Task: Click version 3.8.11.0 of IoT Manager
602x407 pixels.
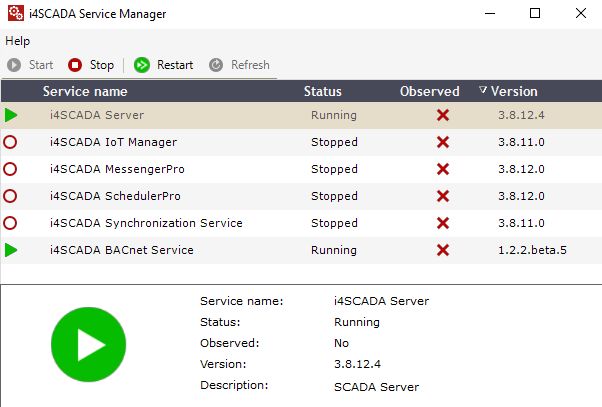Action: (x=521, y=142)
